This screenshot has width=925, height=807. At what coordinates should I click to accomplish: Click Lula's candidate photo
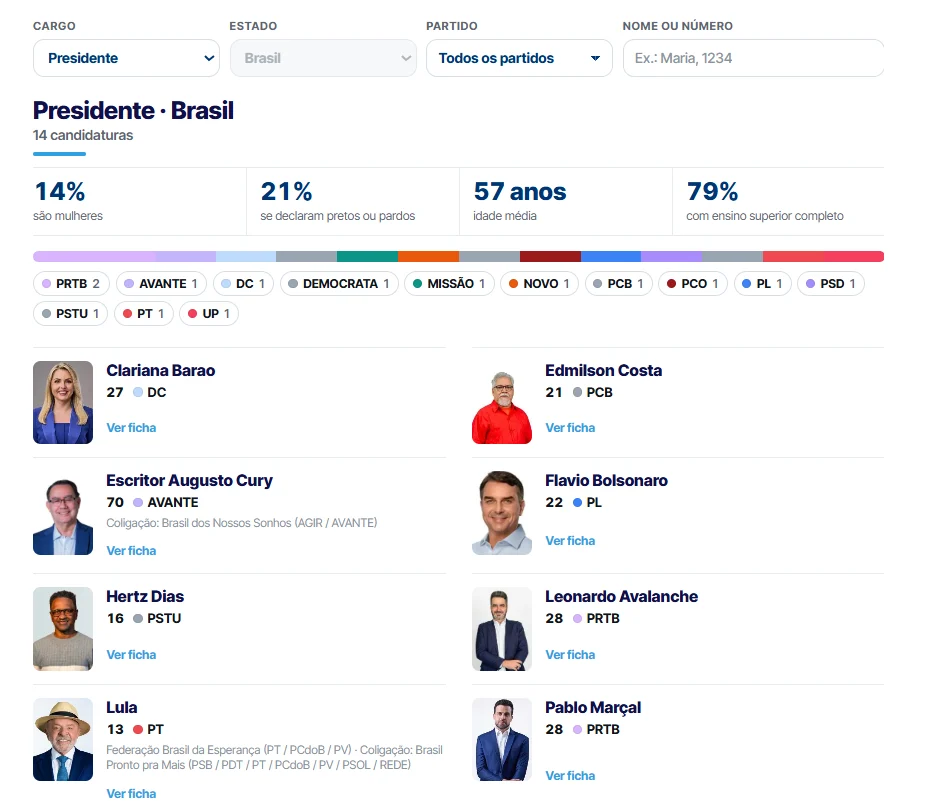63,740
